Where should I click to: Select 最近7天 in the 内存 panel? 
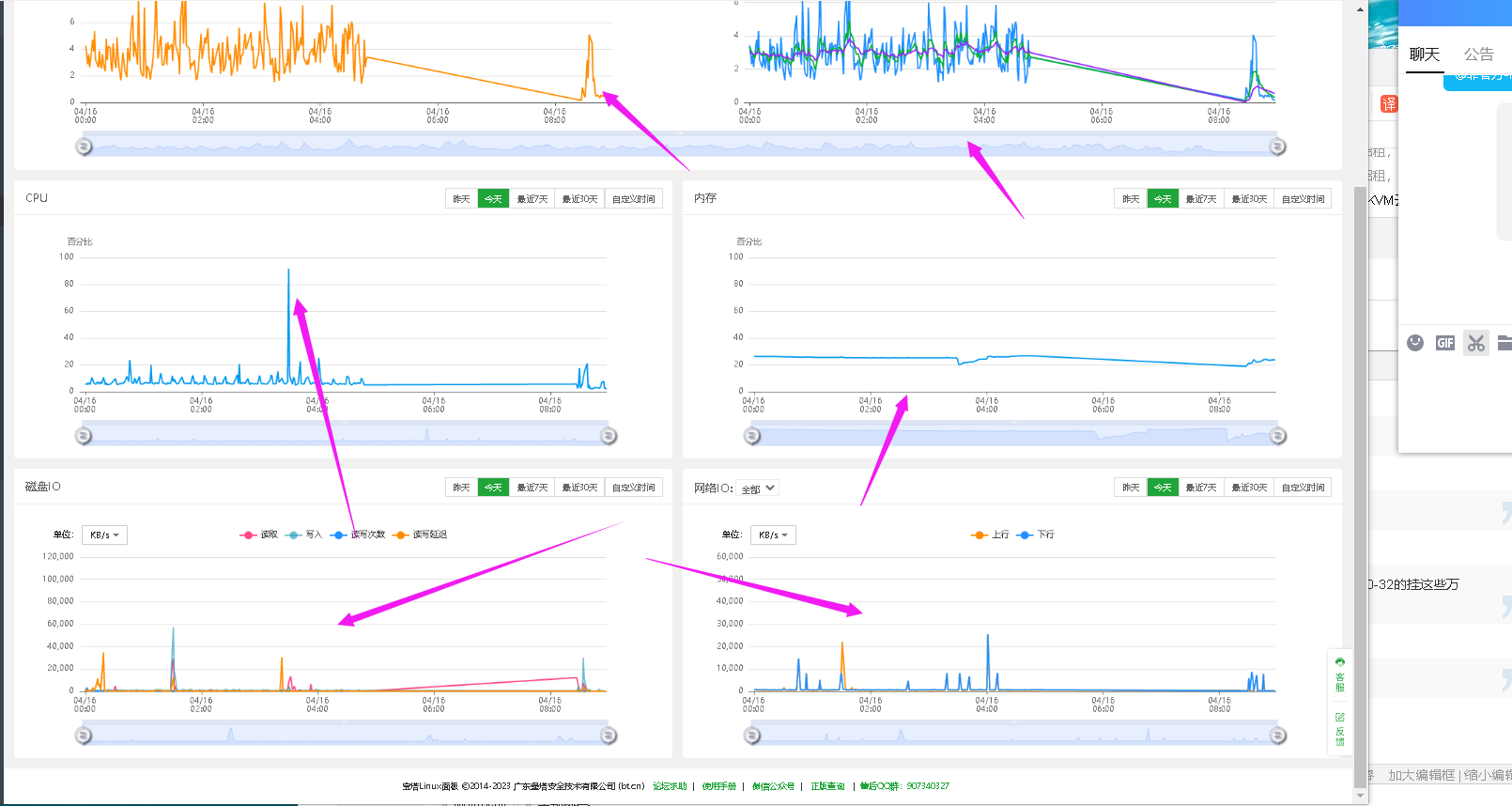tap(1201, 198)
